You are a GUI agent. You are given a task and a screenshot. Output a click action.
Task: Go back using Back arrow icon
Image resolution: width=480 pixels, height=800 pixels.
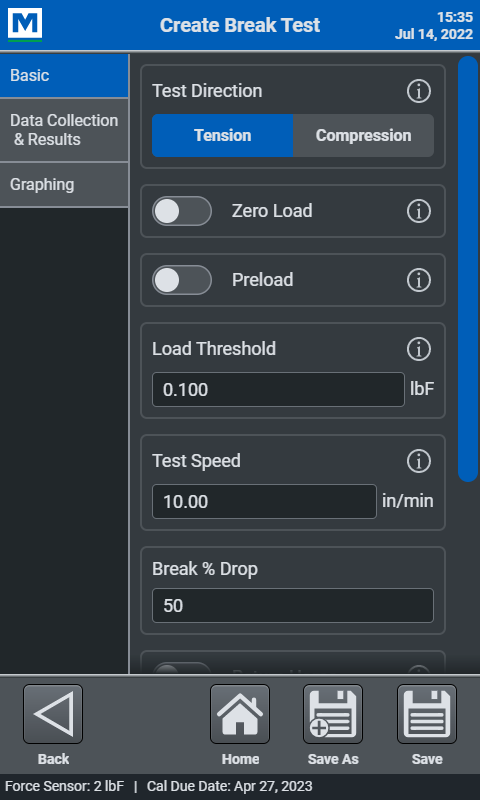coord(53,714)
